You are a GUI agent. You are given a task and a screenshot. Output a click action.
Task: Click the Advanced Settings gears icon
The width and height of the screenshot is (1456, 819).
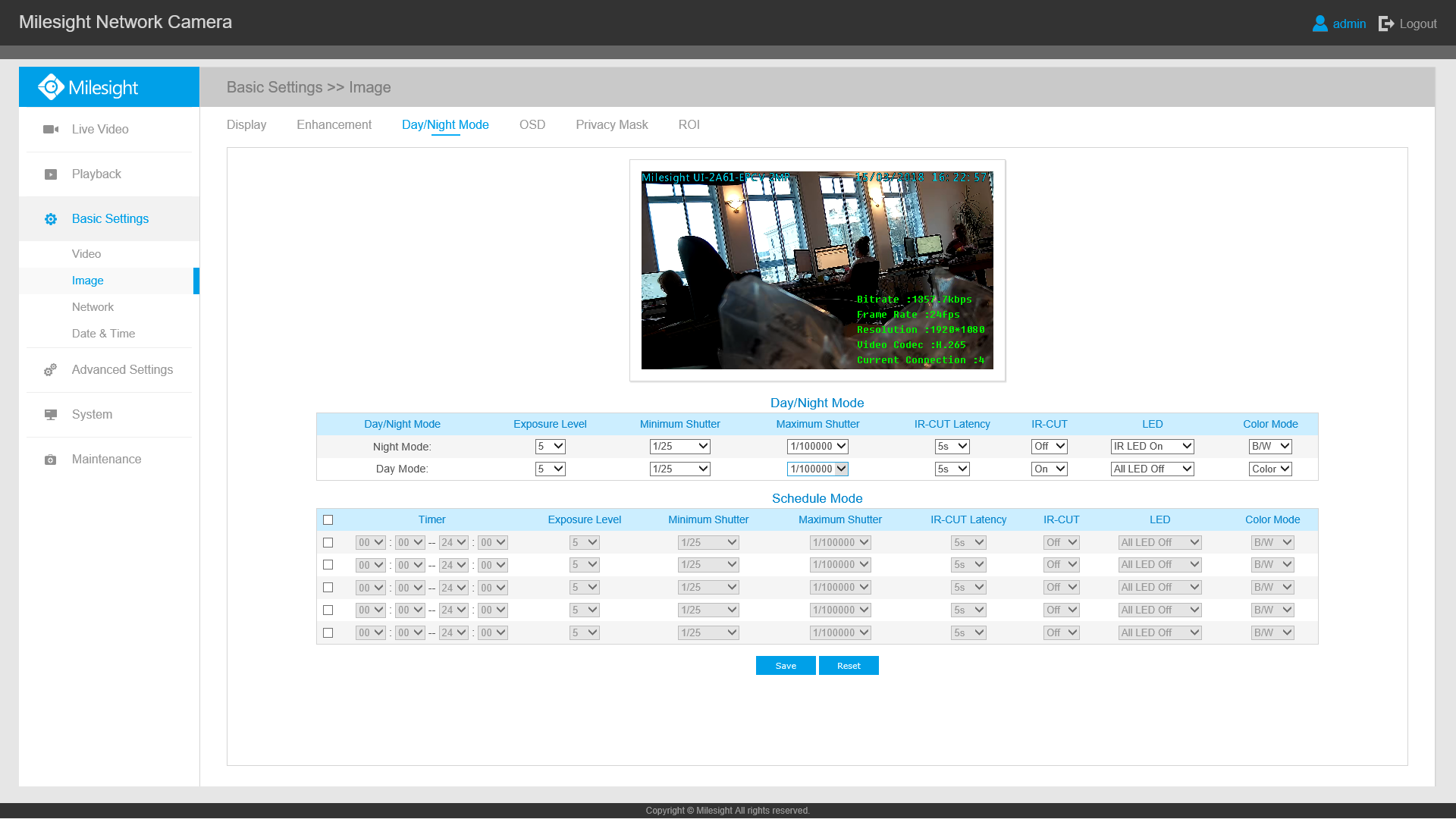point(51,370)
